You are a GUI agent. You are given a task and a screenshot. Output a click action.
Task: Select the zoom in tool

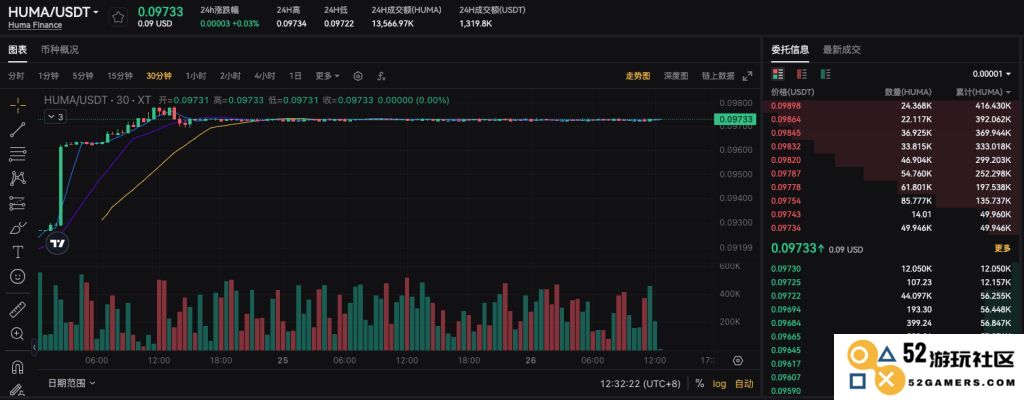[18, 334]
